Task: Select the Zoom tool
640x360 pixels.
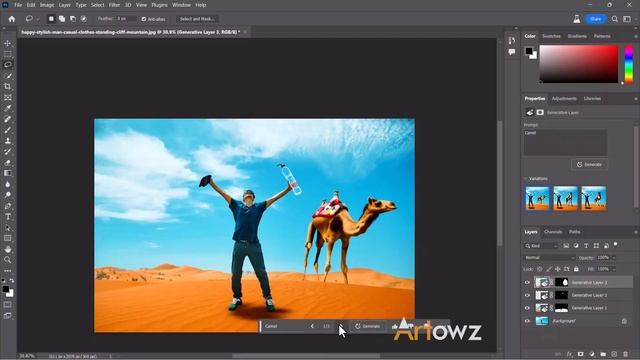Action: pyautogui.click(x=7, y=260)
